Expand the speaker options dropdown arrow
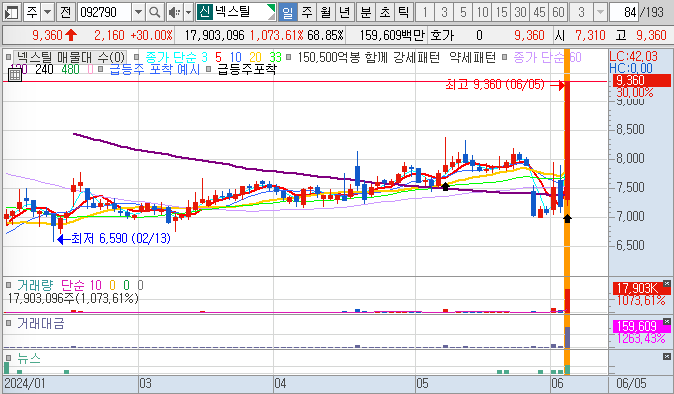This screenshot has height=394, width=674. (188, 12)
